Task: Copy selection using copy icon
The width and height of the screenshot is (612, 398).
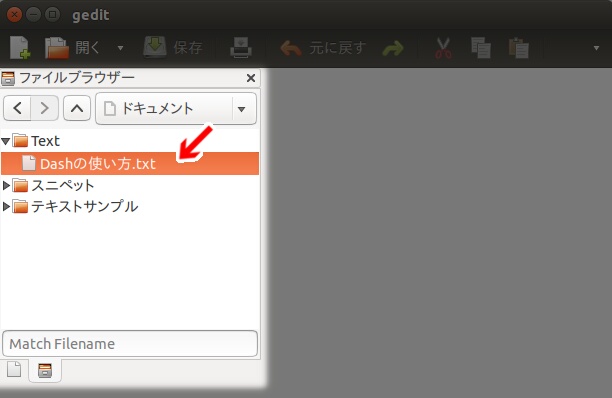Action: tap(480, 48)
